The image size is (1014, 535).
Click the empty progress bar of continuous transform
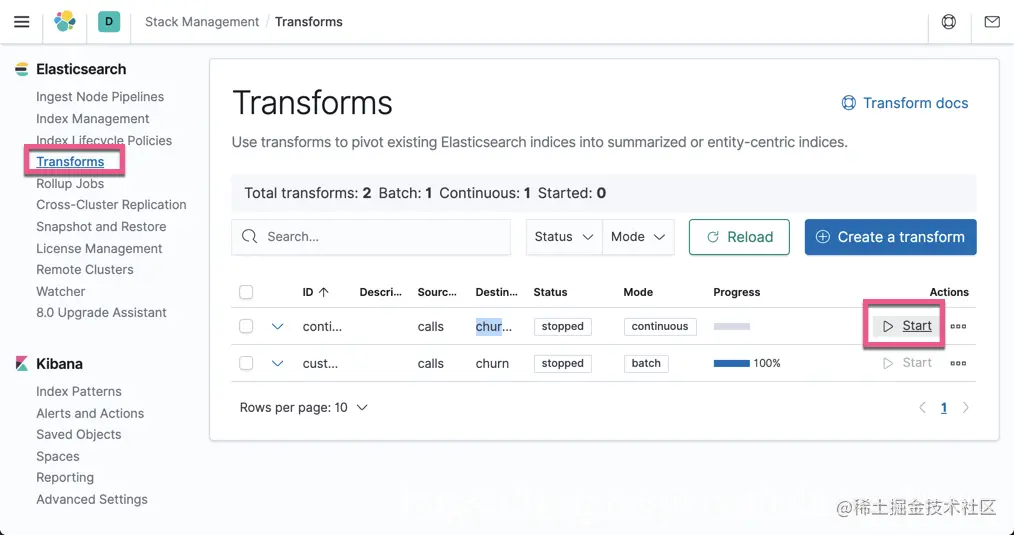732,326
